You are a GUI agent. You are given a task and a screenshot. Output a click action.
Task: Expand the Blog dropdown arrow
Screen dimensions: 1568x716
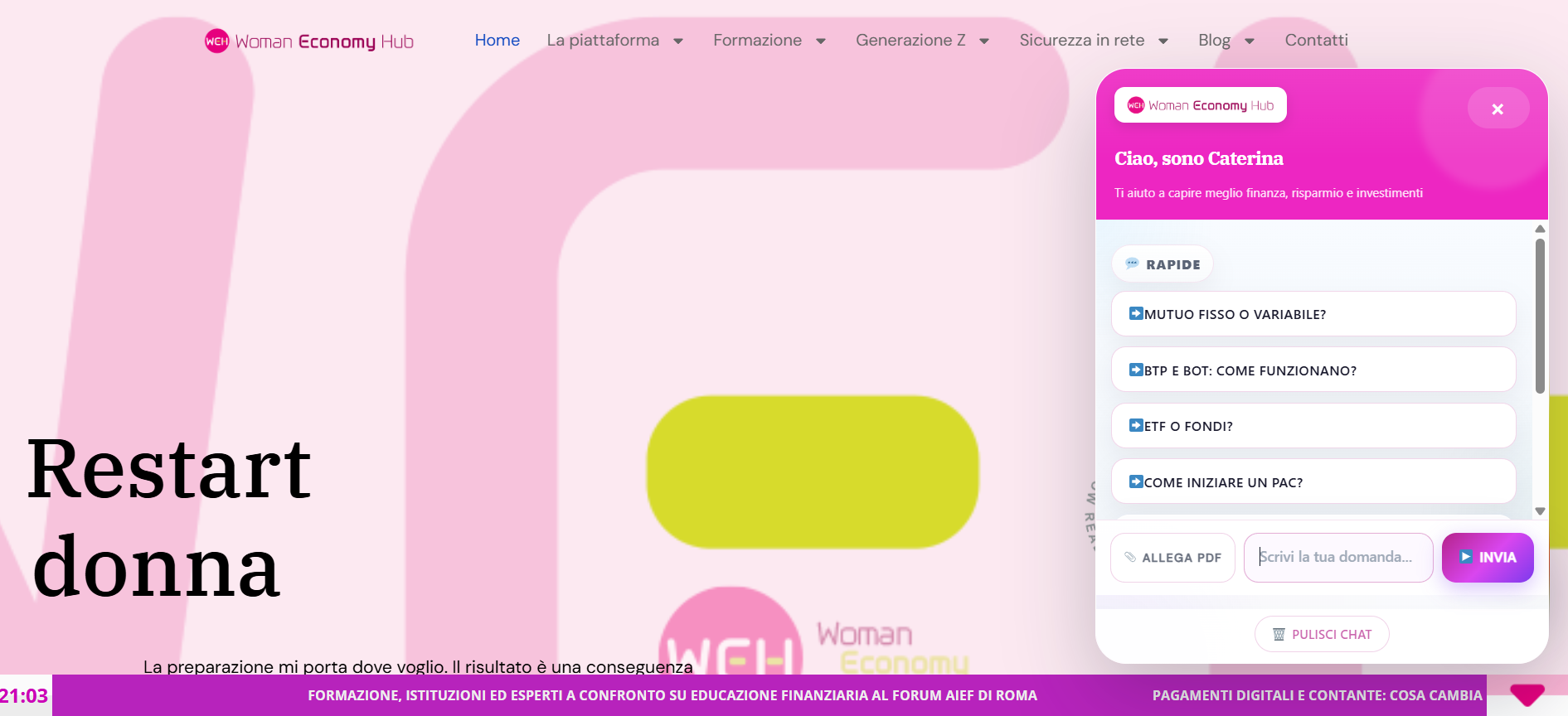[x=1250, y=41]
